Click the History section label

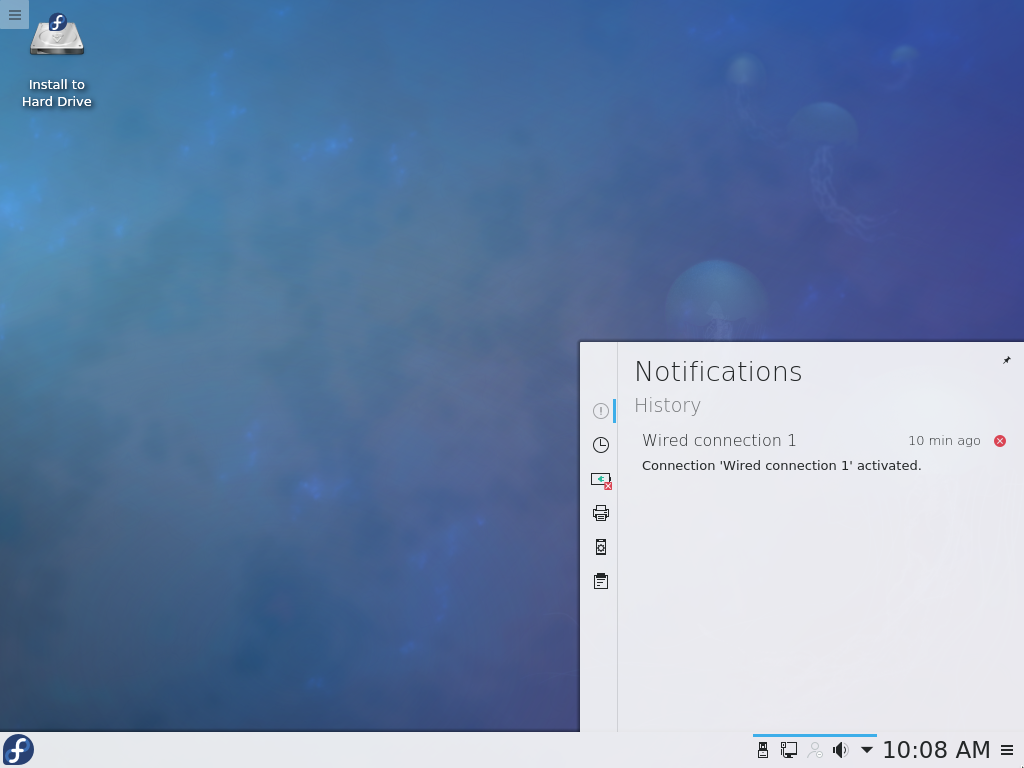coord(667,405)
